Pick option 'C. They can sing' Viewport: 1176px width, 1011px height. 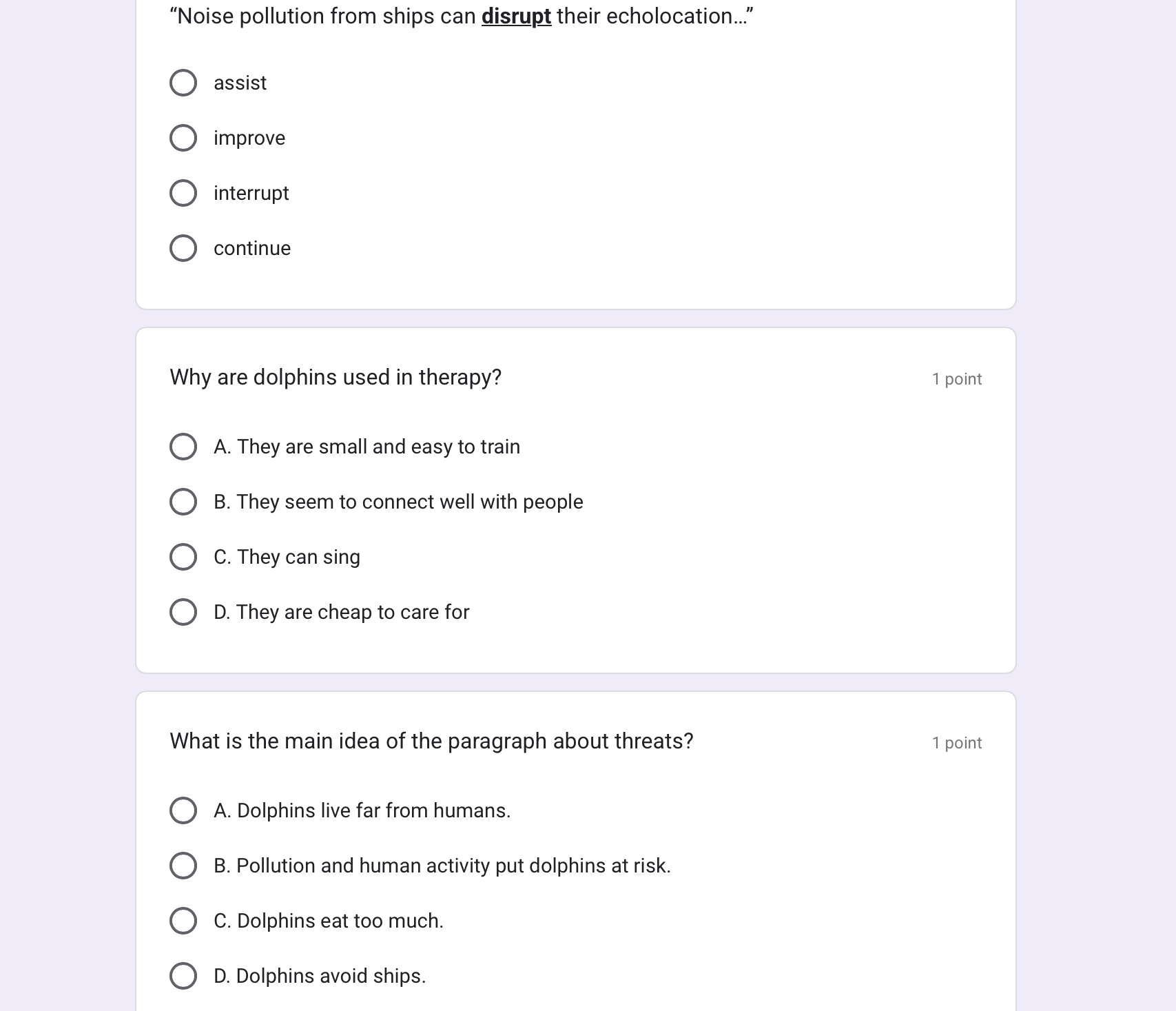(183, 557)
